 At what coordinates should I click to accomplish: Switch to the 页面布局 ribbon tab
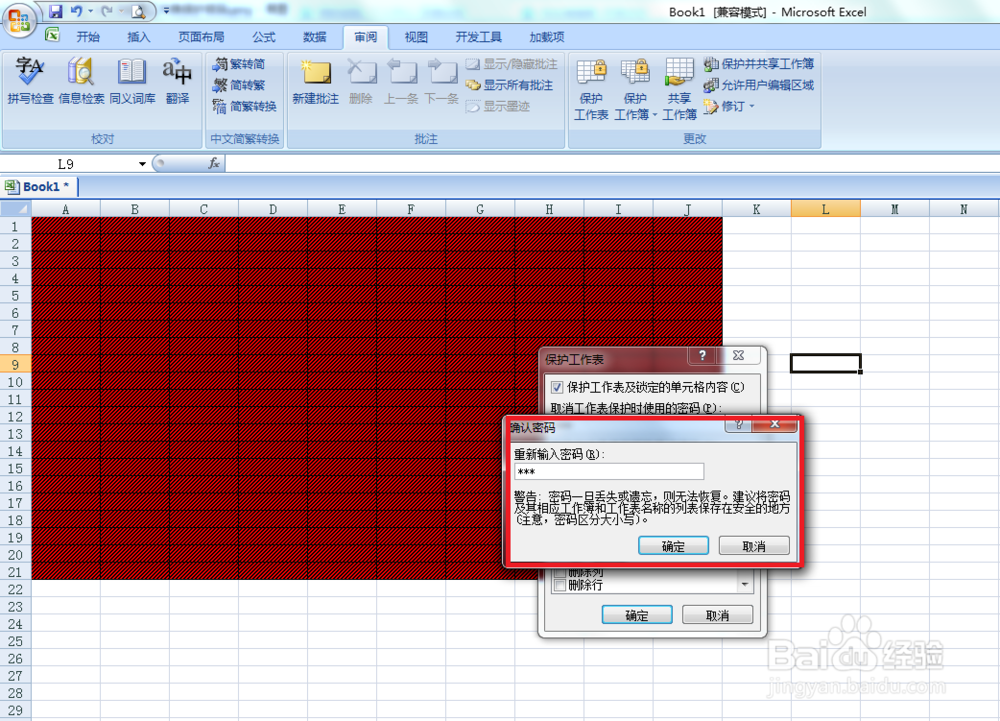[201, 37]
